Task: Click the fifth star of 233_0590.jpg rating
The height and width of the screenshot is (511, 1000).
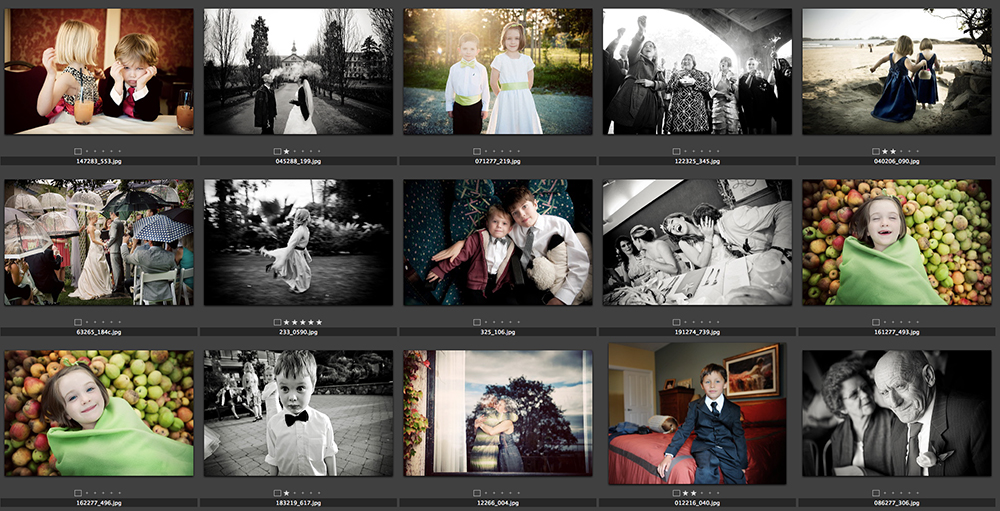Action: [320, 322]
